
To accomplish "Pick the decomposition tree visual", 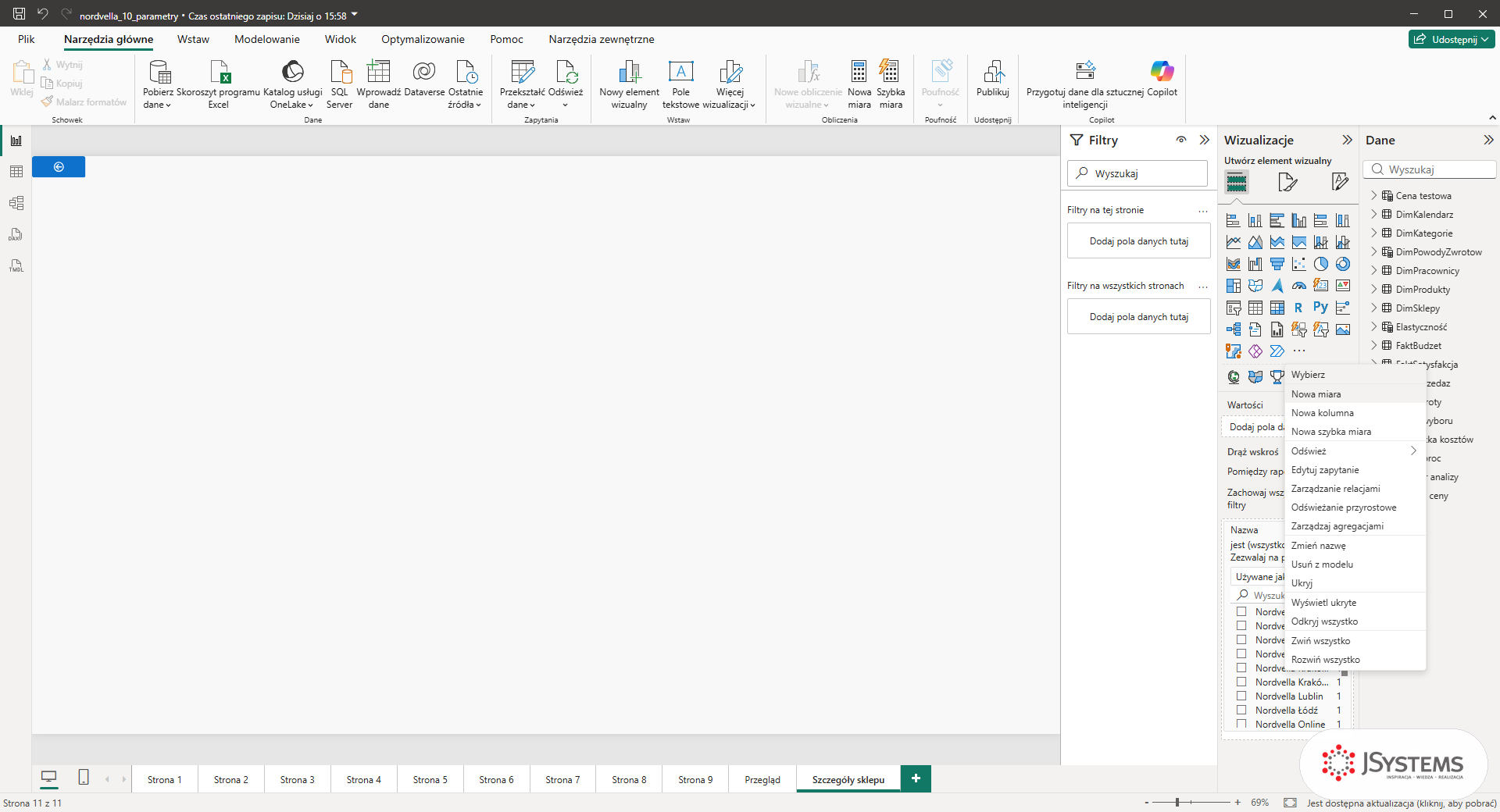I will tap(1233, 329).
